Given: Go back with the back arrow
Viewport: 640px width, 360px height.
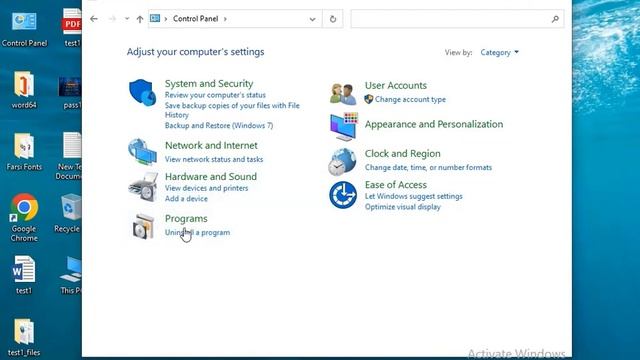Looking at the screenshot, I should coord(94,19).
